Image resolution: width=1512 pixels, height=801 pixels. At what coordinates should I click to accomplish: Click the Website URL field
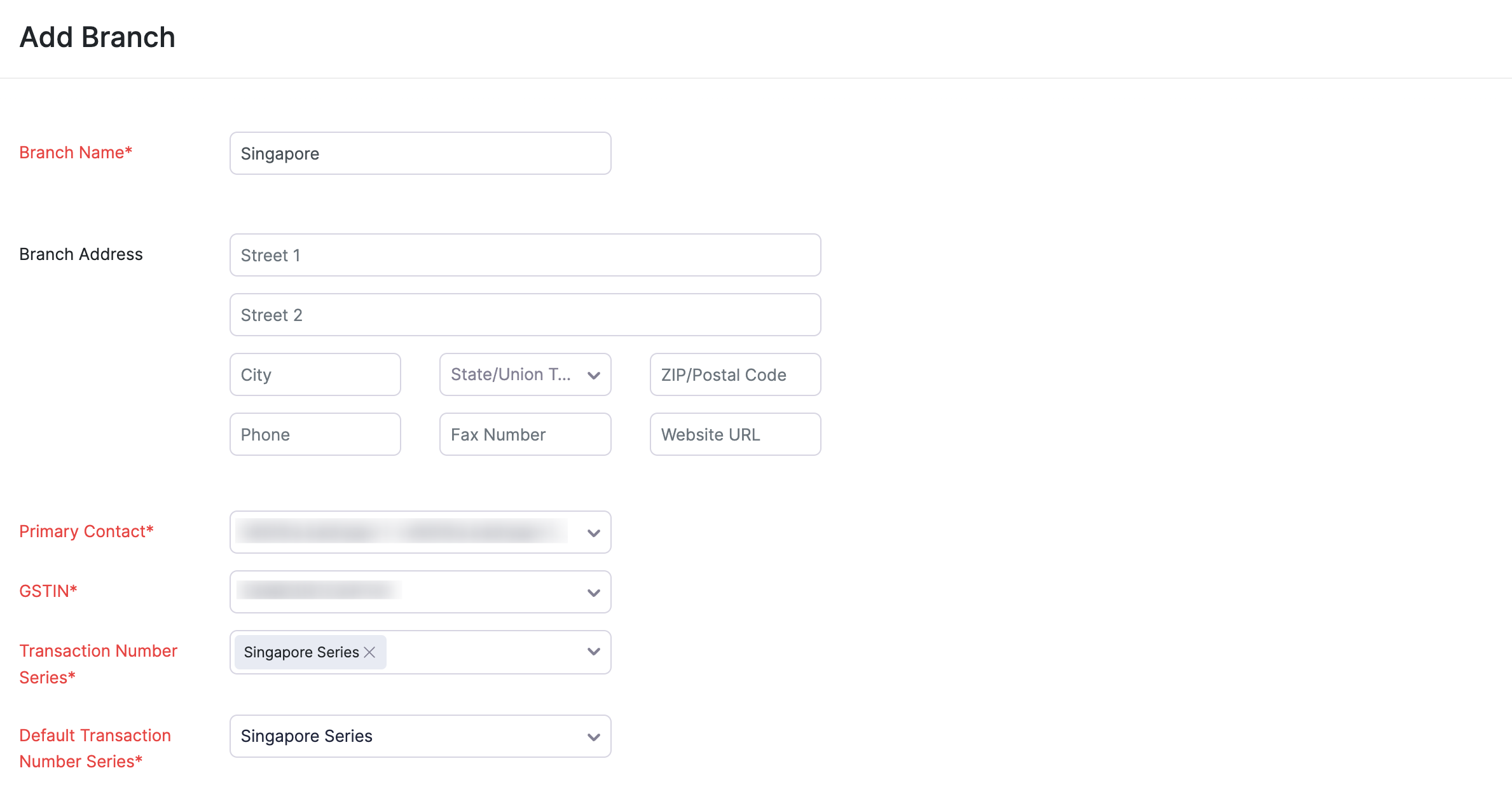[x=735, y=434]
